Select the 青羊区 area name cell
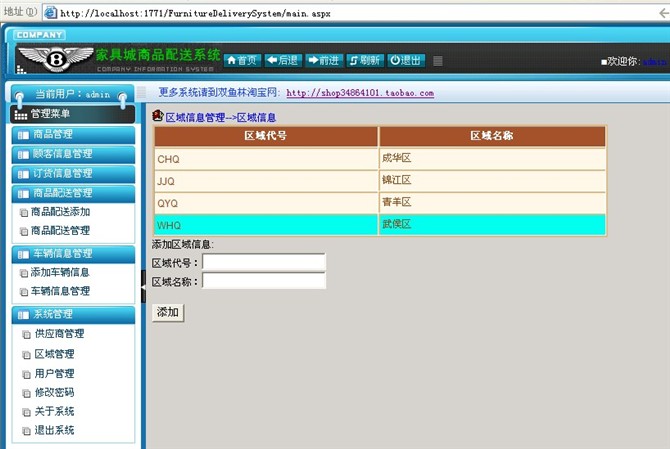The height and width of the screenshot is (449, 670). coord(492,203)
